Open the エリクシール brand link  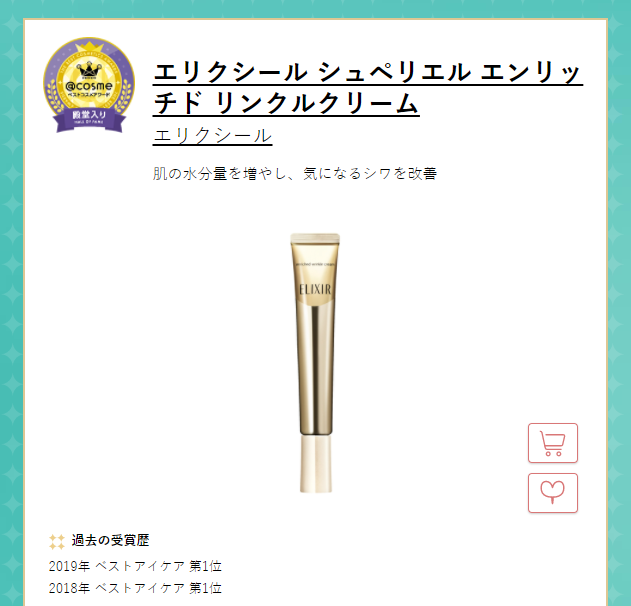[x=212, y=135]
